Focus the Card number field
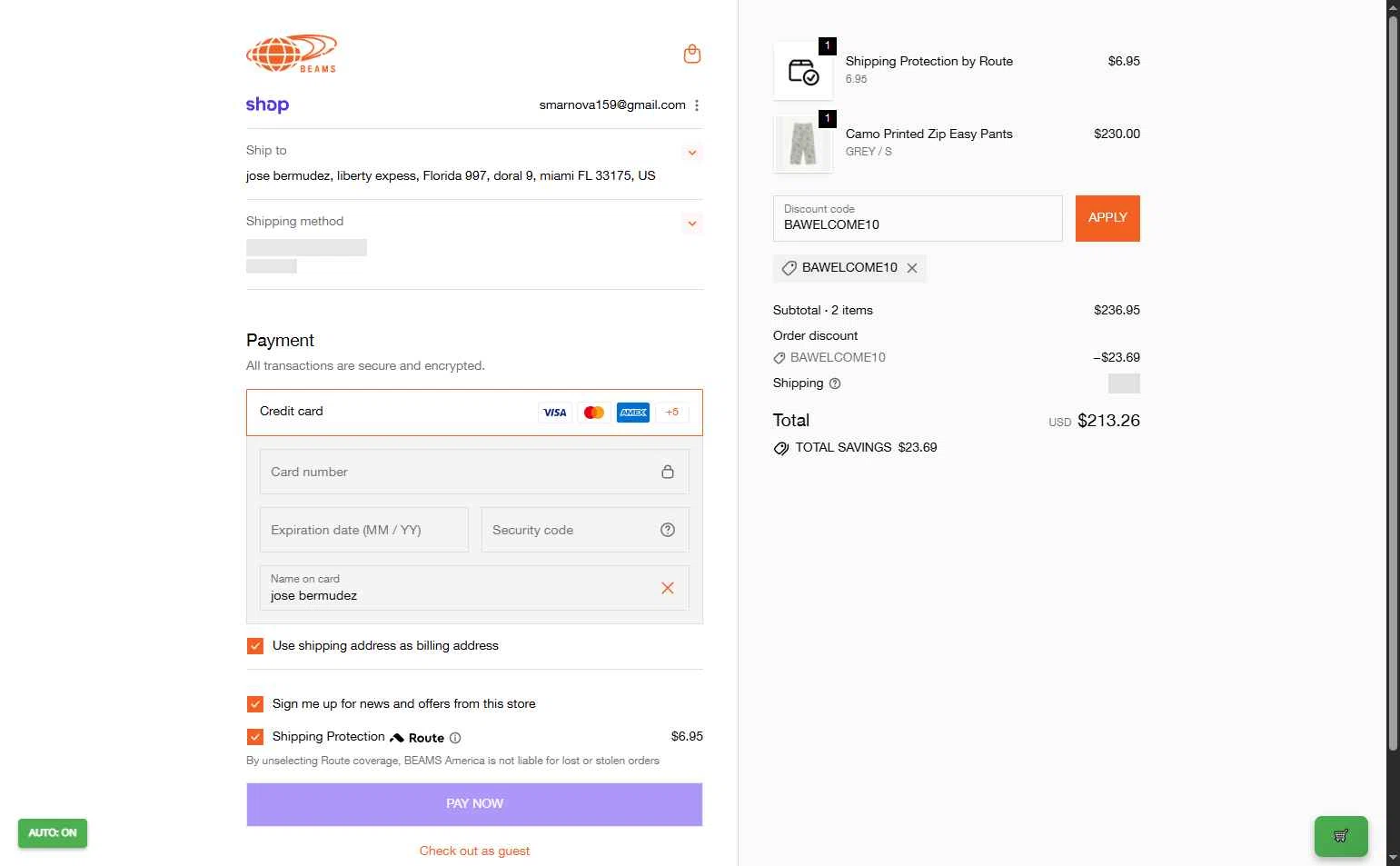The image size is (1400, 866). [474, 472]
